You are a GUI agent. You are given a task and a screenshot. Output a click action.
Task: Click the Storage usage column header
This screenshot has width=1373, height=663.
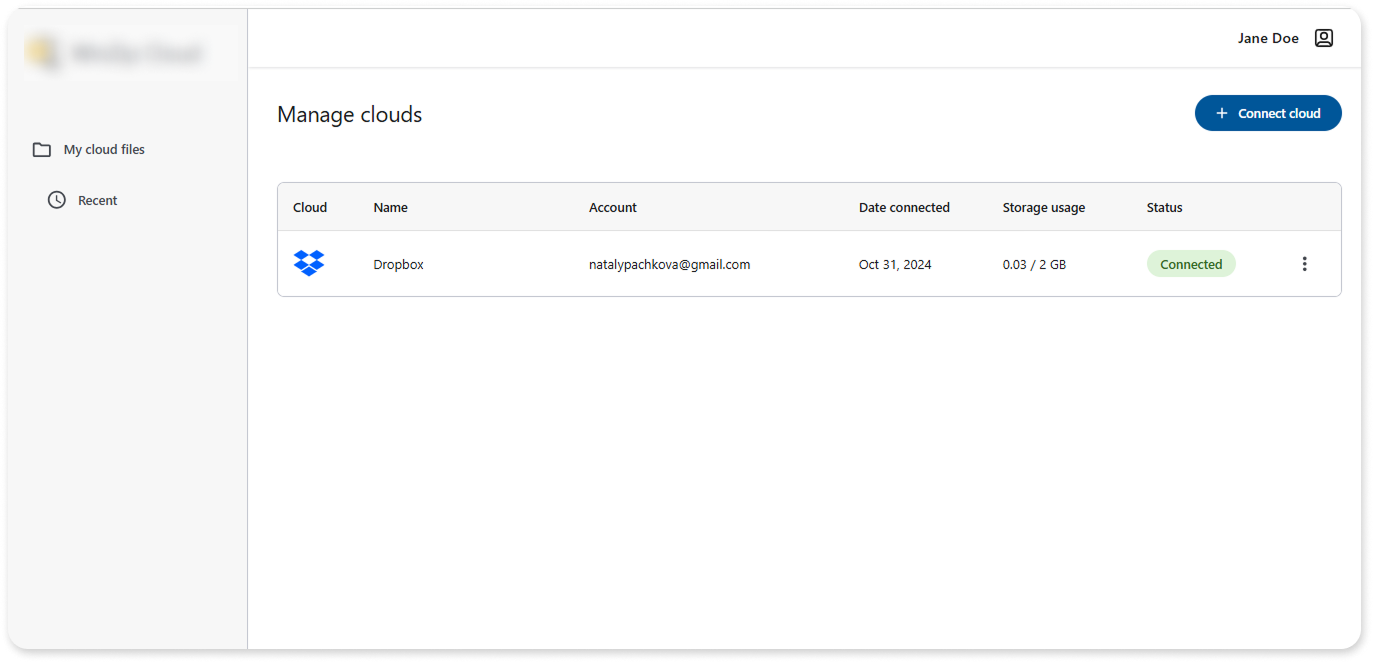coord(1043,208)
